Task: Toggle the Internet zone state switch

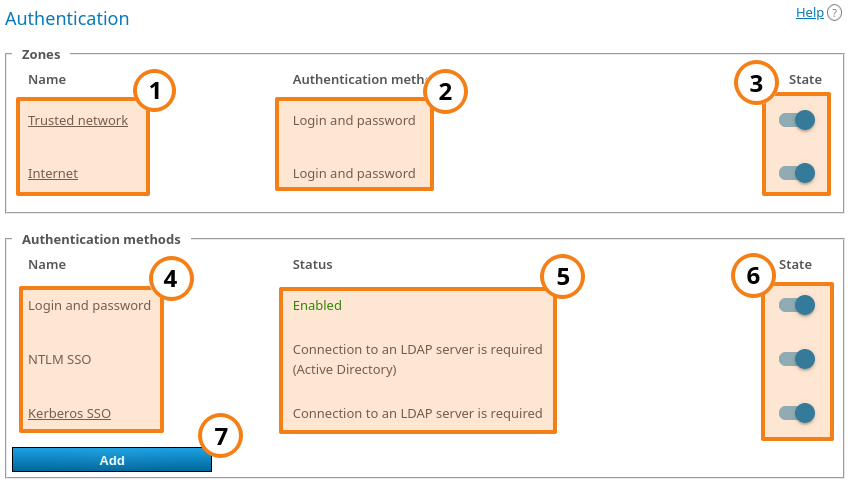Action: click(x=797, y=173)
